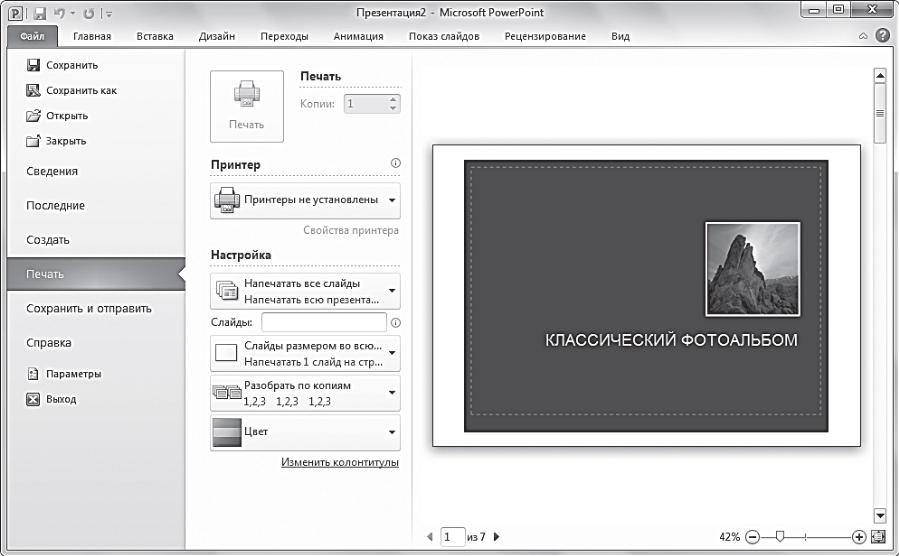This screenshot has width=899, height=556.
Task: Open the Разобрать по копиям dropdown
Action: coord(305,393)
